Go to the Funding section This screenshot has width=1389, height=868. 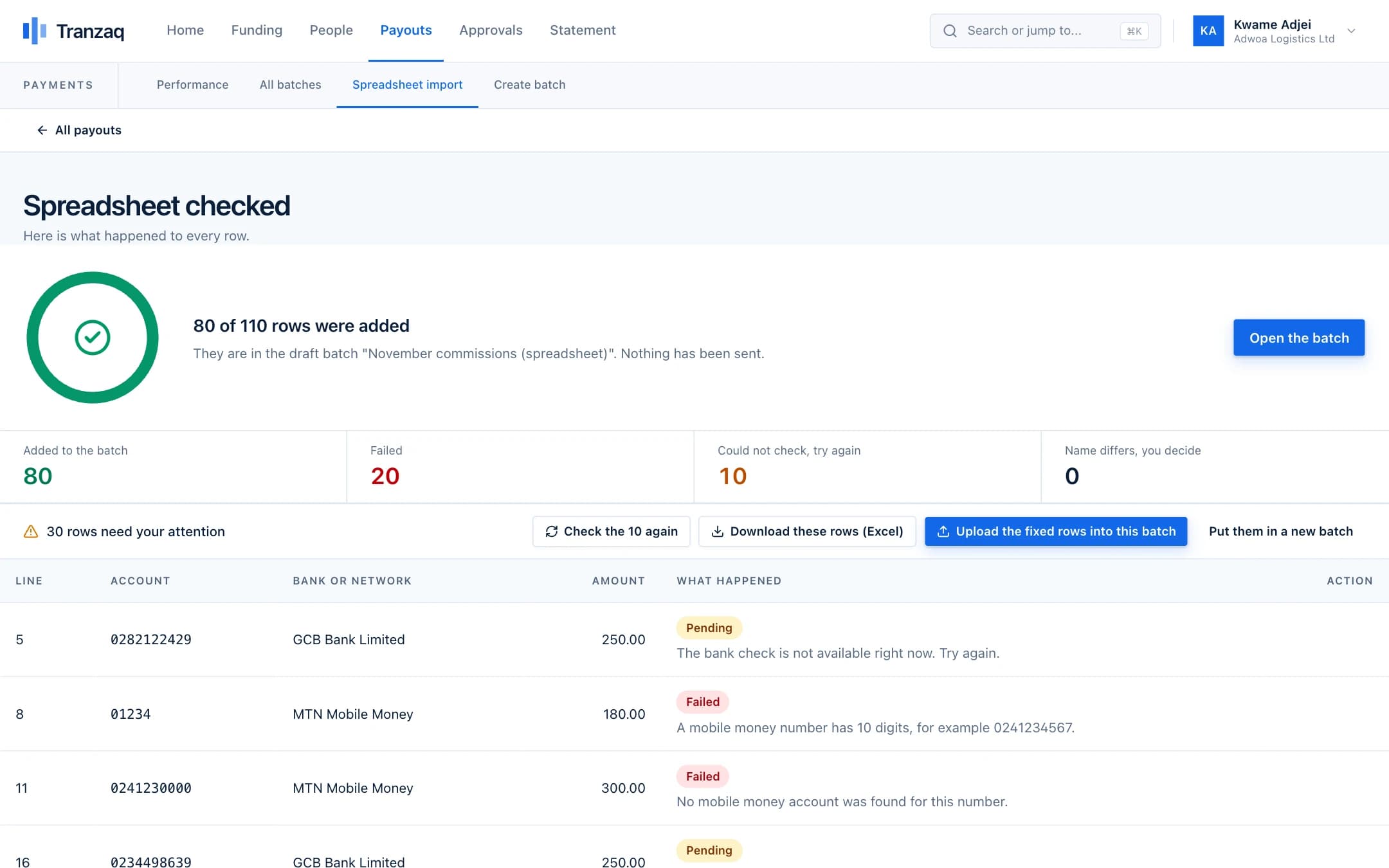pos(257,30)
